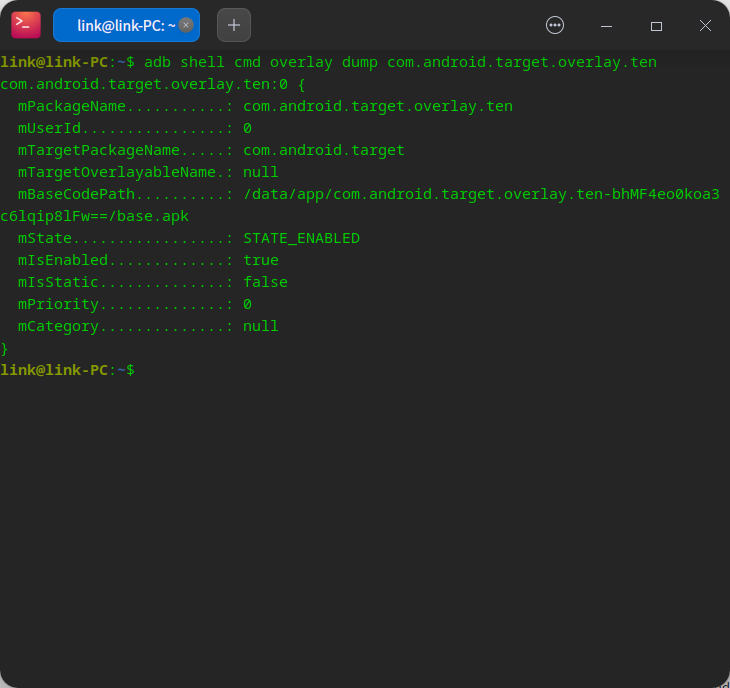730x688 pixels.
Task: Click the red terminal app icon
Action: pos(26,25)
